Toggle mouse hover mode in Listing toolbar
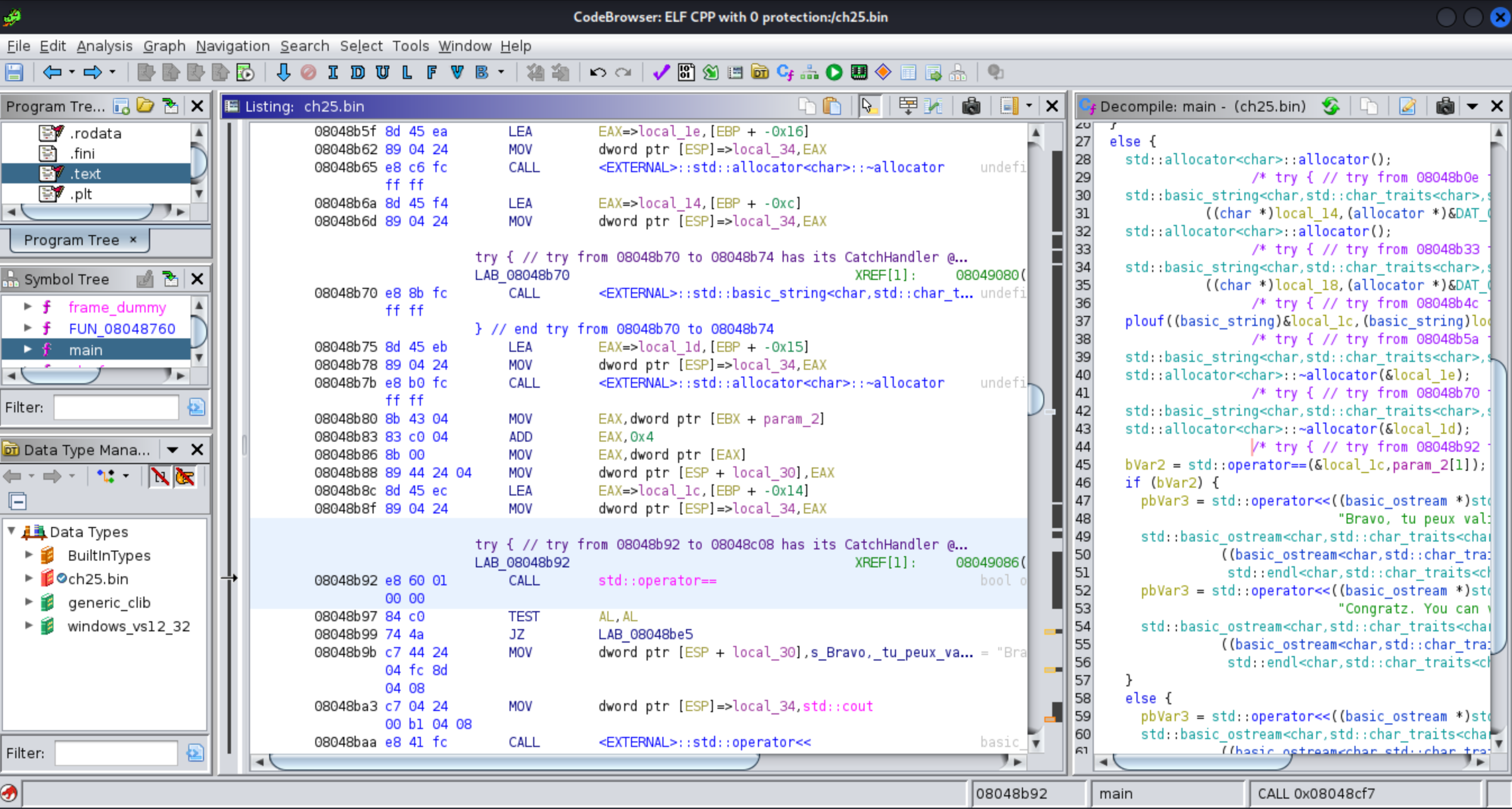The width and height of the screenshot is (1512, 809). click(x=869, y=106)
